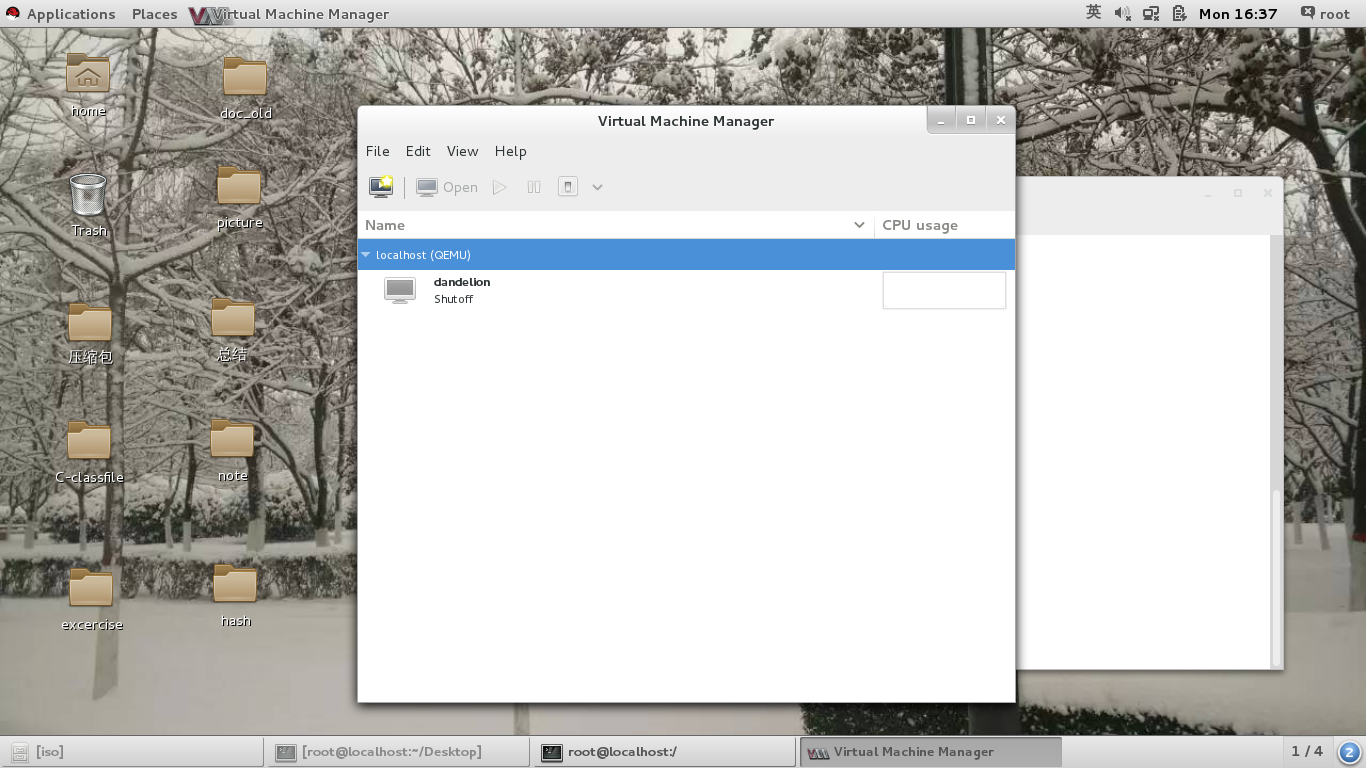Open the File menu
1366x768 pixels.
[378, 151]
